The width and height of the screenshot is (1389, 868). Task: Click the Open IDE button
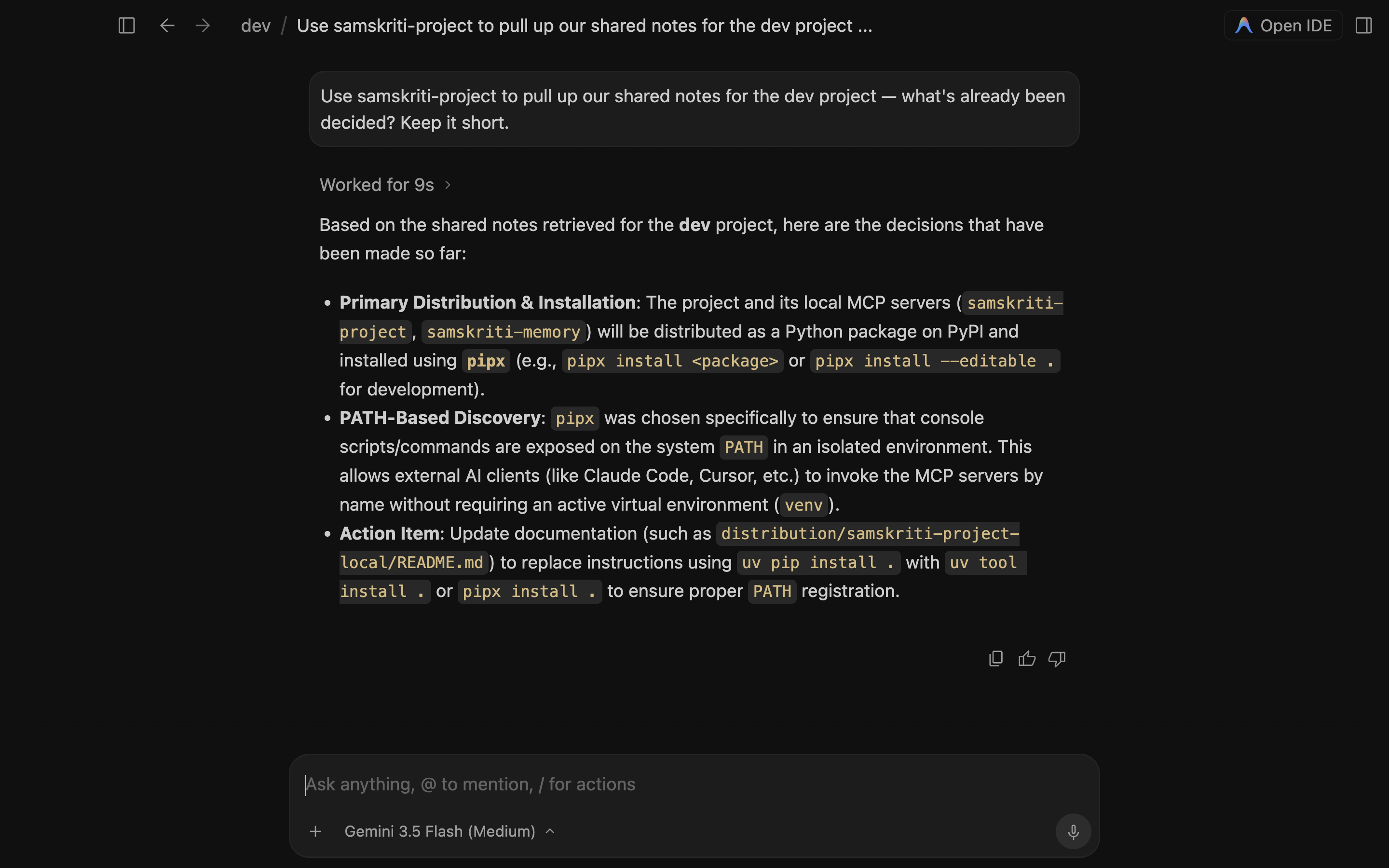coord(1283,26)
